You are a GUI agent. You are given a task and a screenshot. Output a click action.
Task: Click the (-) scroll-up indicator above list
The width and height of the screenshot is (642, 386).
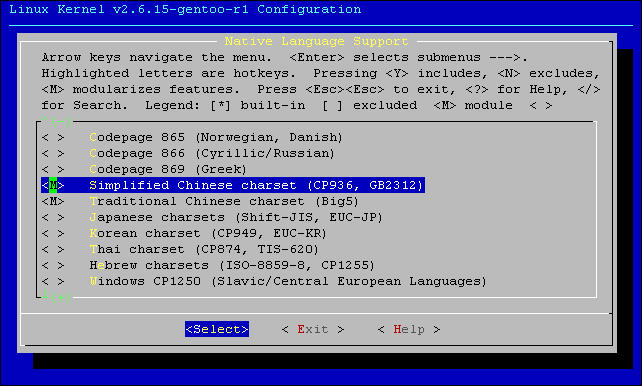tap(57, 121)
